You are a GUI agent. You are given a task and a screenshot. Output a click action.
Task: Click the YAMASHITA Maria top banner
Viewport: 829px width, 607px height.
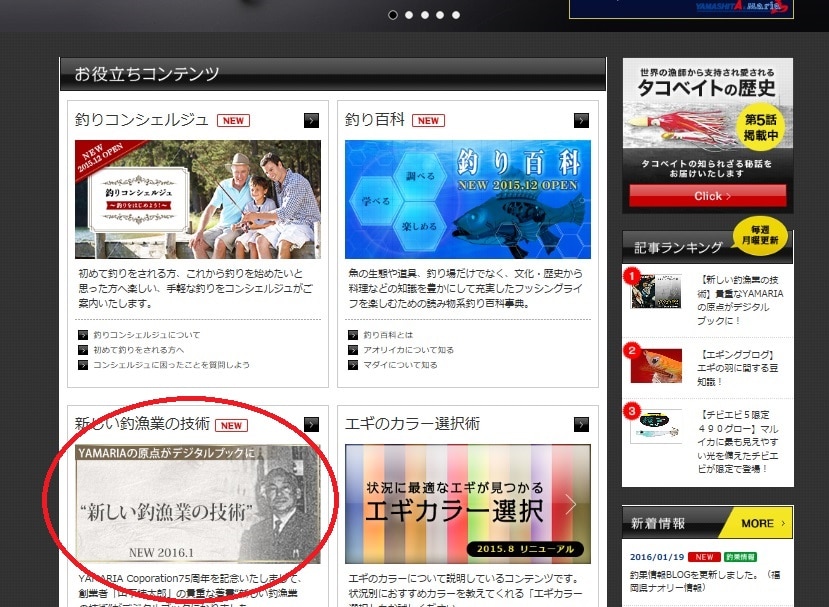pyautogui.click(x=681, y=9)
